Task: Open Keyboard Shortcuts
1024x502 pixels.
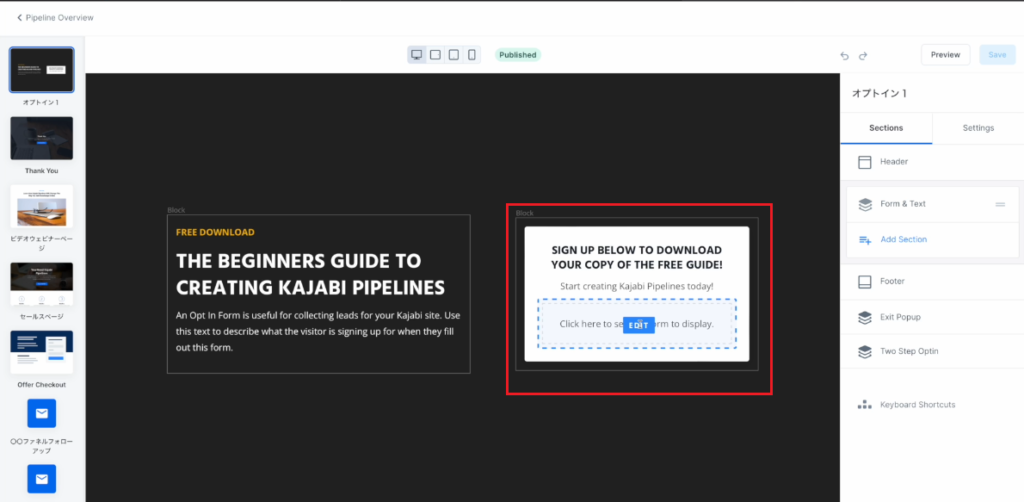Action: 917,405
